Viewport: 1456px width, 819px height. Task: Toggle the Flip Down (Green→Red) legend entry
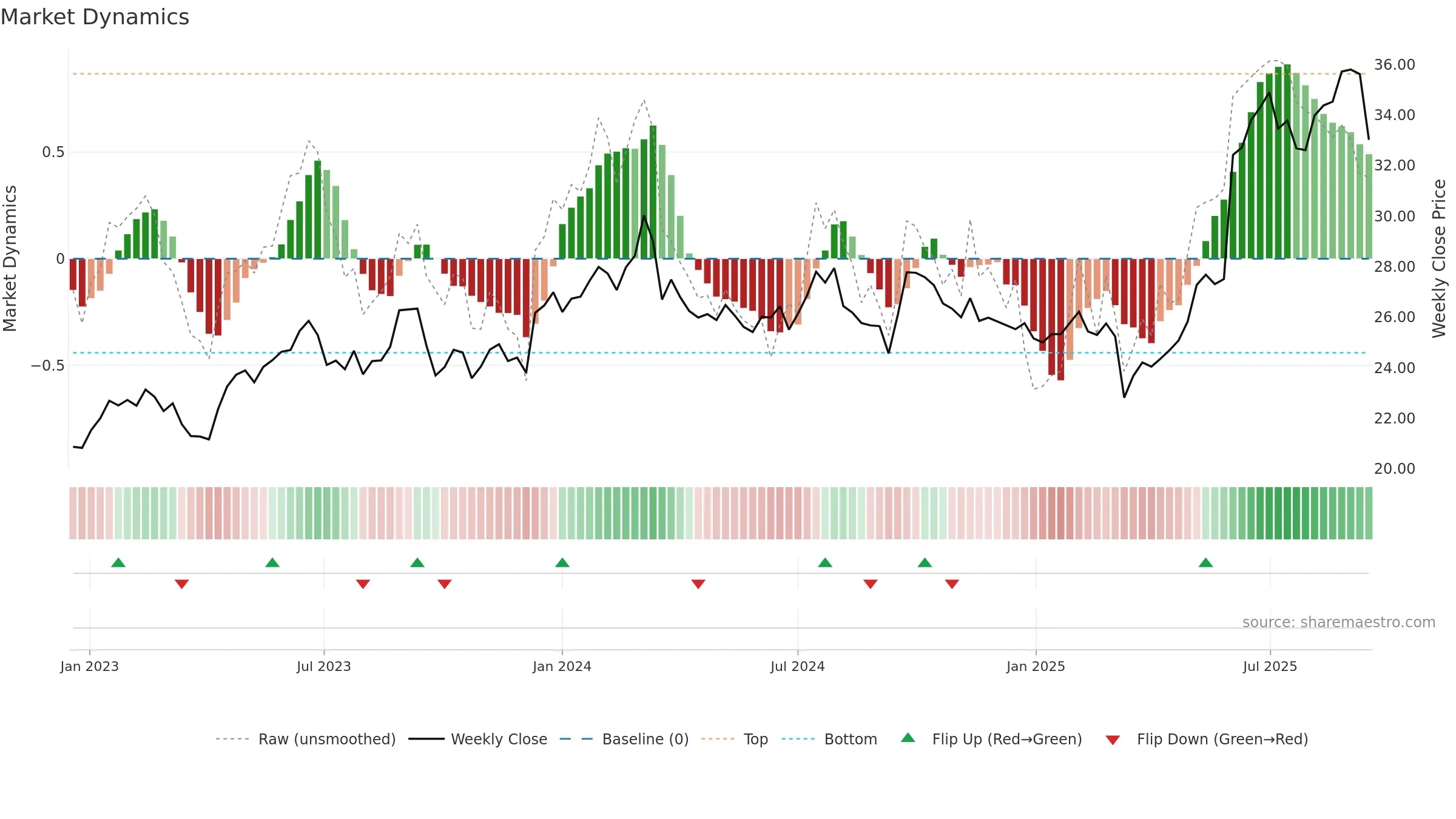[1207, 739]
